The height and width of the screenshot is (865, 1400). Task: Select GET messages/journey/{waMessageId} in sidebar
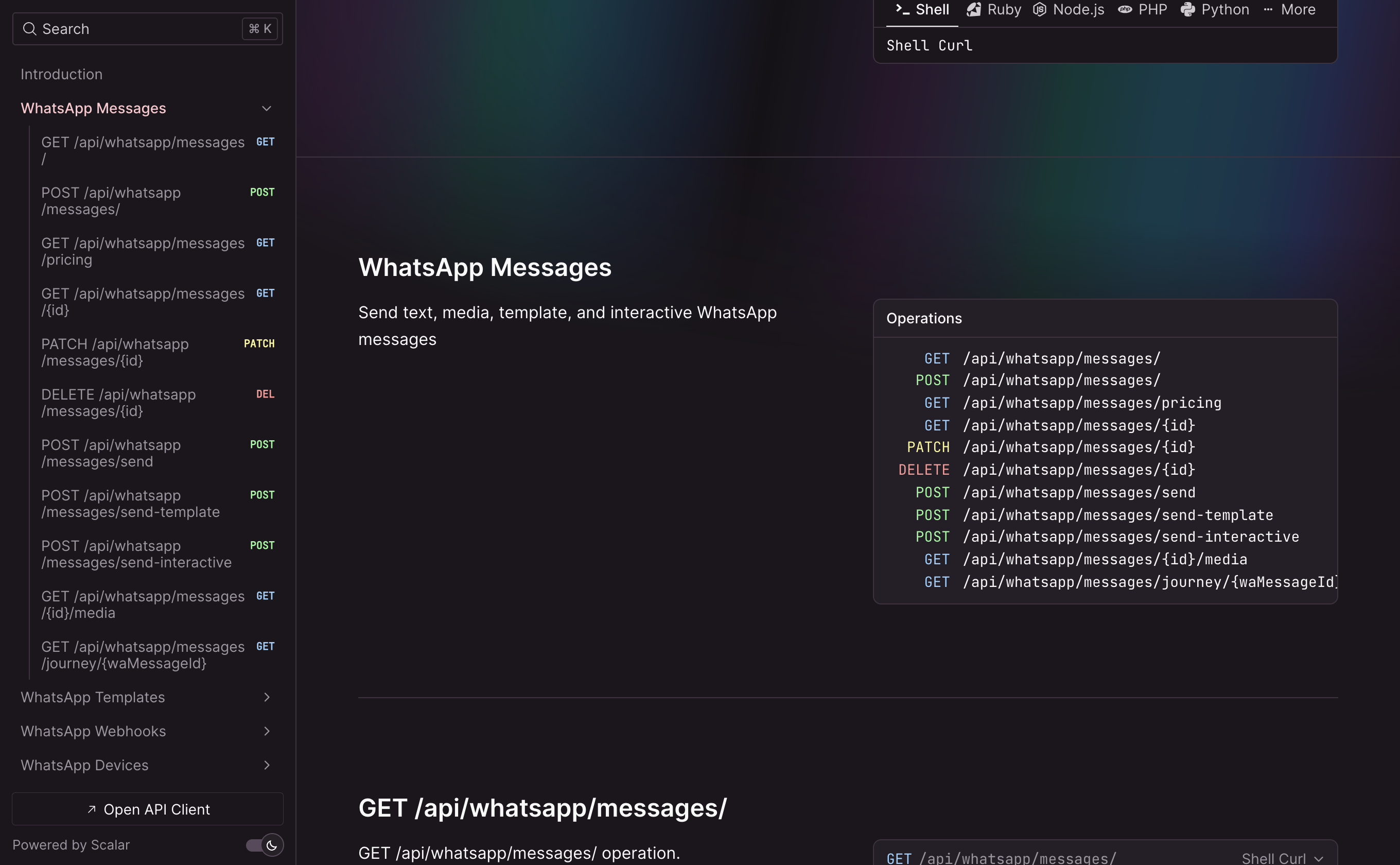click(x=158, y=654)
